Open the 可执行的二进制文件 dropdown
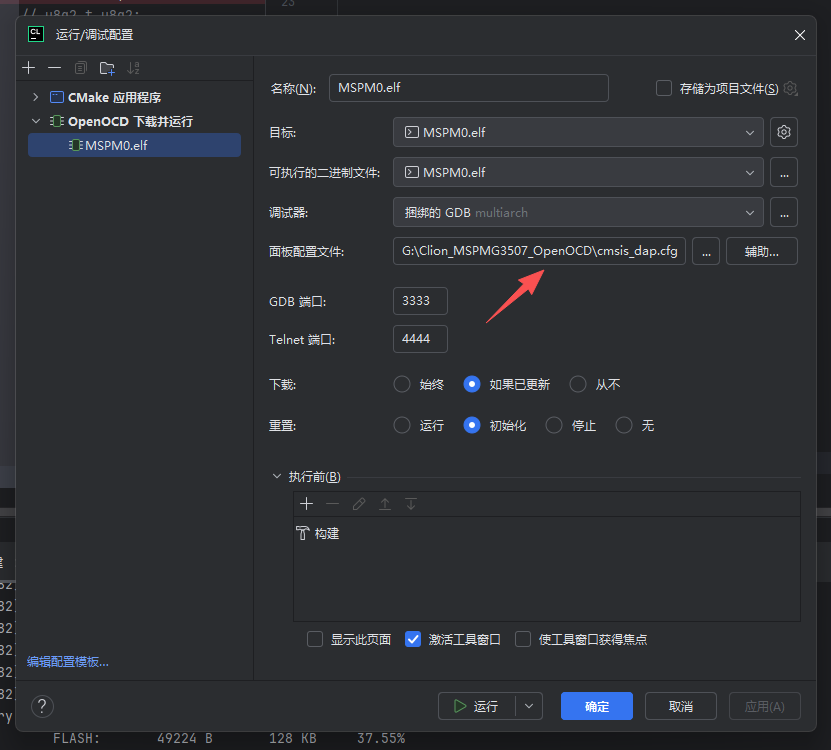This screenshot has height=750, width=831. tap(578, 172)
